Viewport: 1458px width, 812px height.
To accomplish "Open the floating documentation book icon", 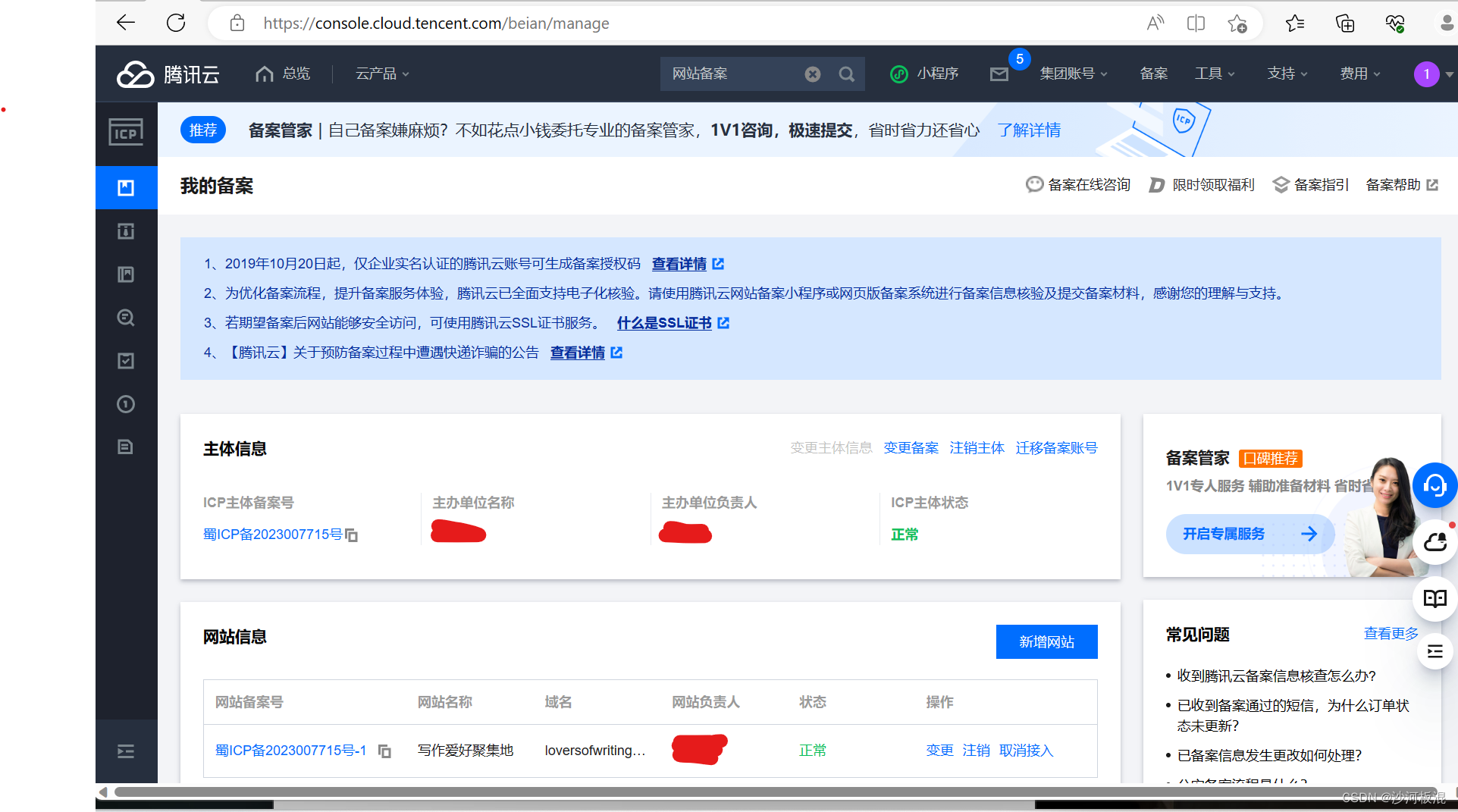I will (x=1435, y=599).
